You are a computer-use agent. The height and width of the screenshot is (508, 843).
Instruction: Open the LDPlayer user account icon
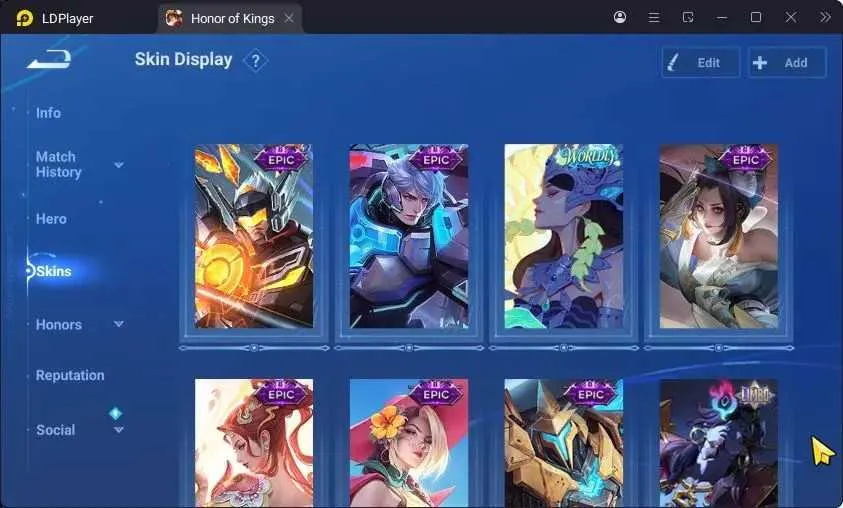point(620,17)
